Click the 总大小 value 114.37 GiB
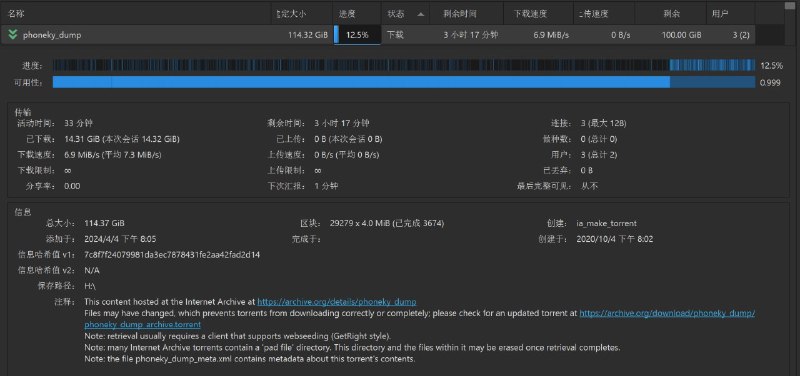Viewport: 800px width, 376px height. click(105, 223)
